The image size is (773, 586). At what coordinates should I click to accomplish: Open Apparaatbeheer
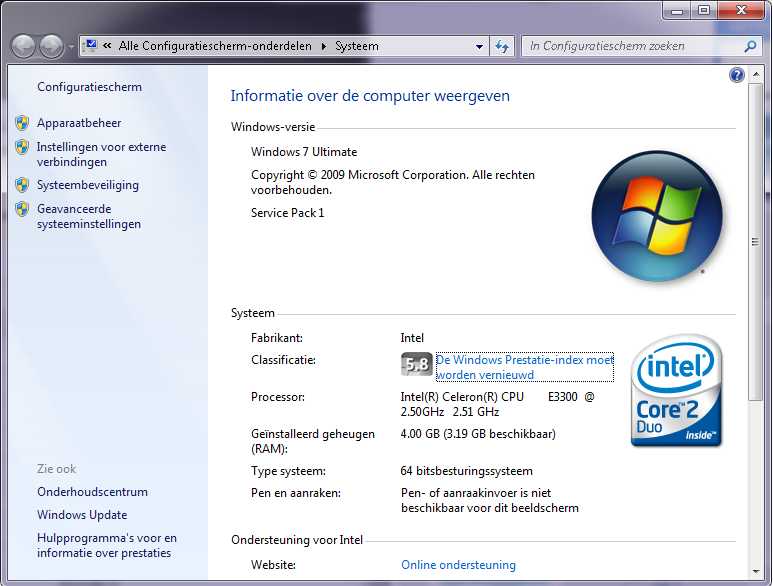[79, 123]
